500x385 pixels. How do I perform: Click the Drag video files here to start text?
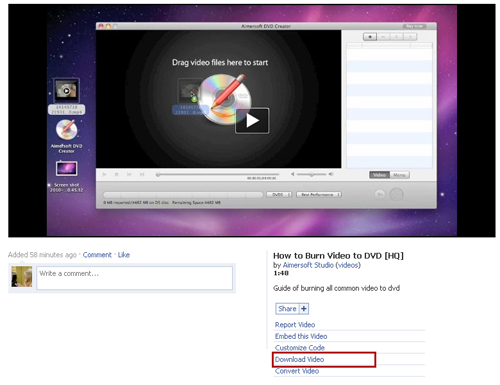coord(220,63)
